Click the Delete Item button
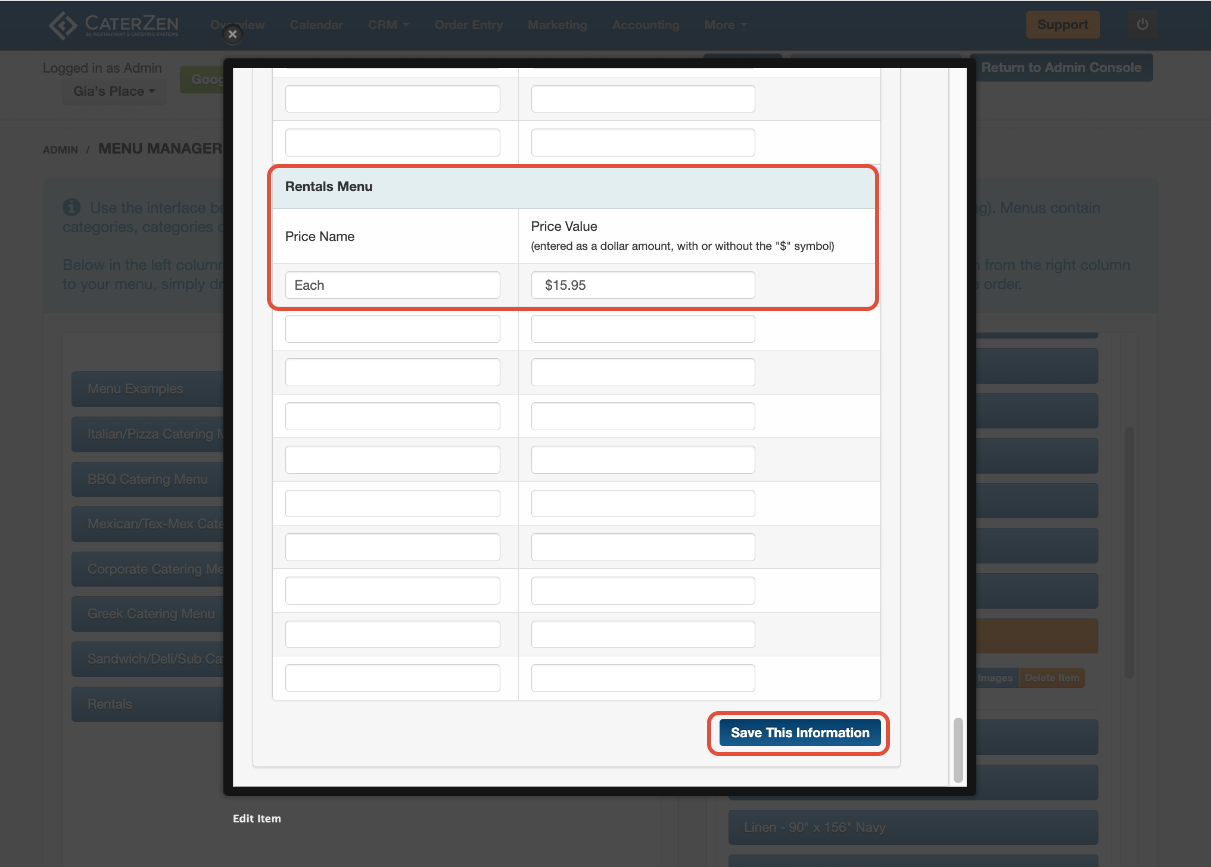Screen dimensions: 1211x867 pos(1052,678)
